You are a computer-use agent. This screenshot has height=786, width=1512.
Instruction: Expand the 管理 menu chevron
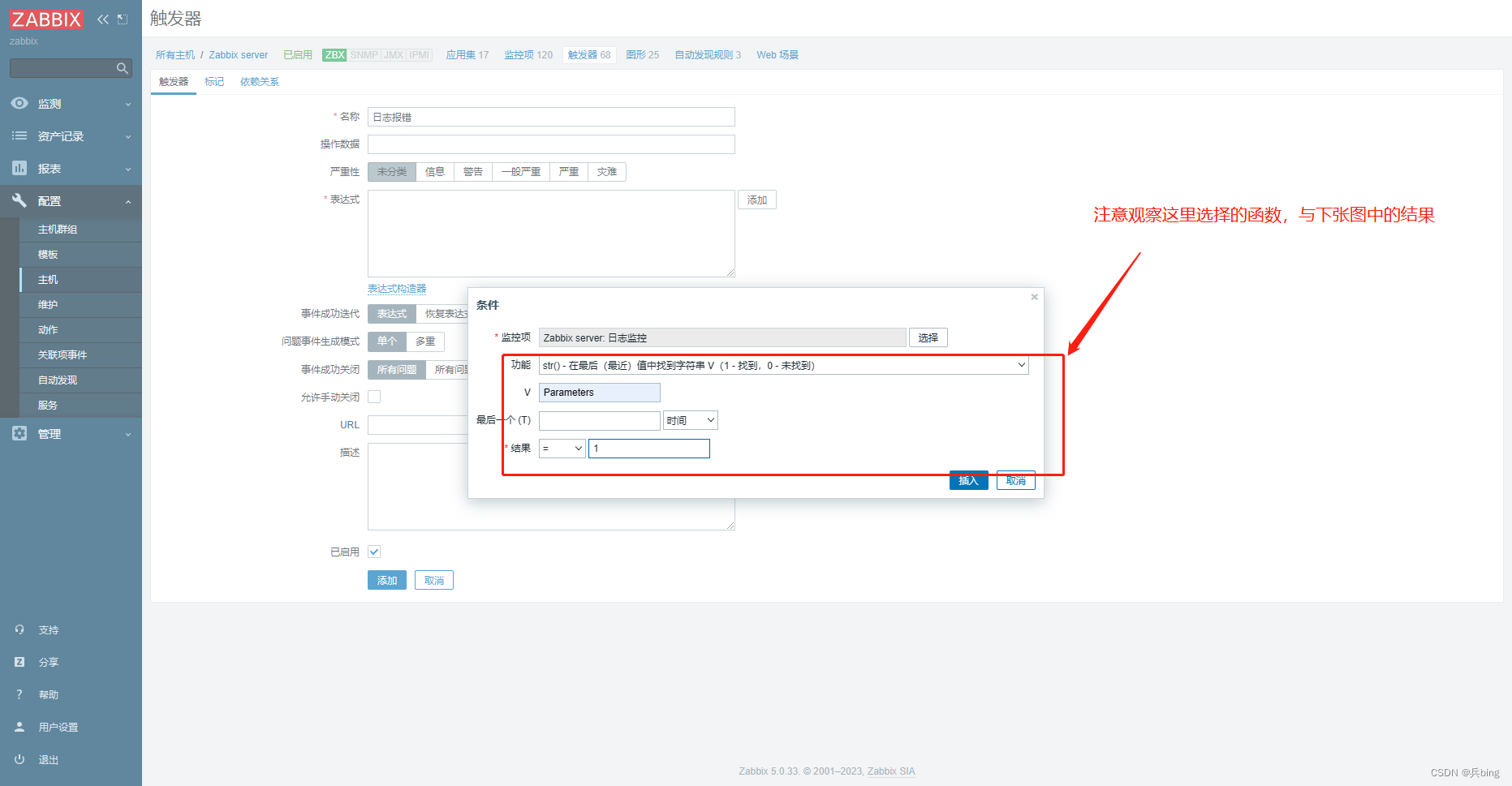(128, 435)
